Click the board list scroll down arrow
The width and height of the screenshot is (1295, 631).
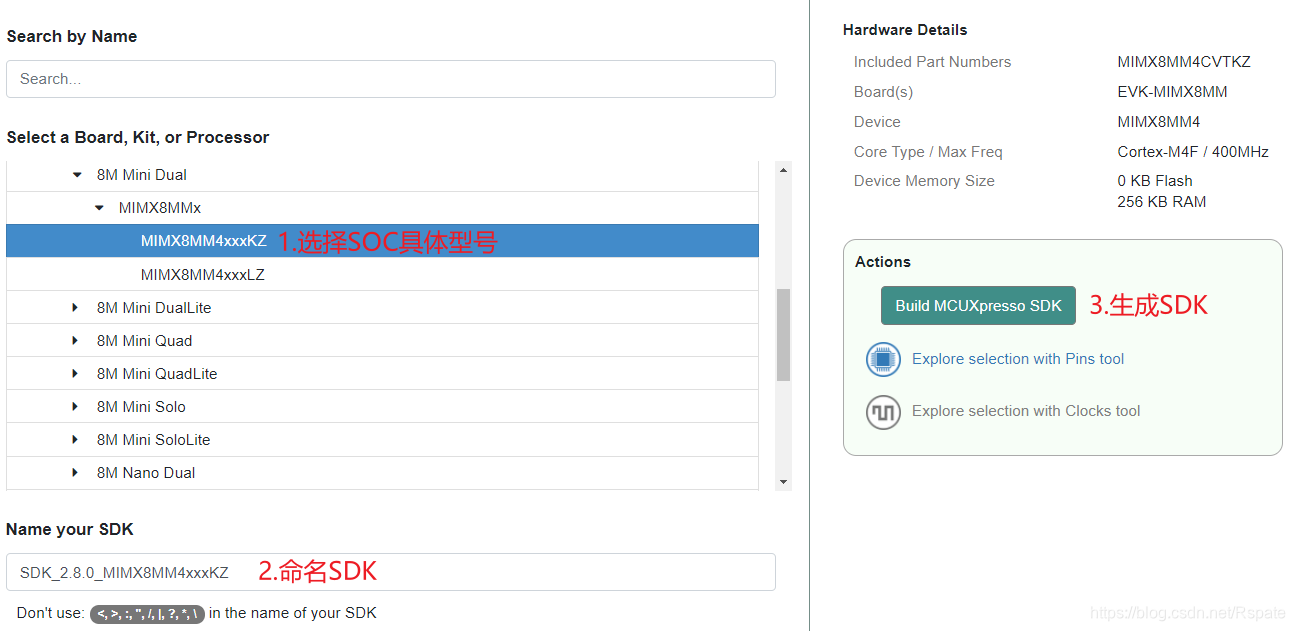coord(783,482)
